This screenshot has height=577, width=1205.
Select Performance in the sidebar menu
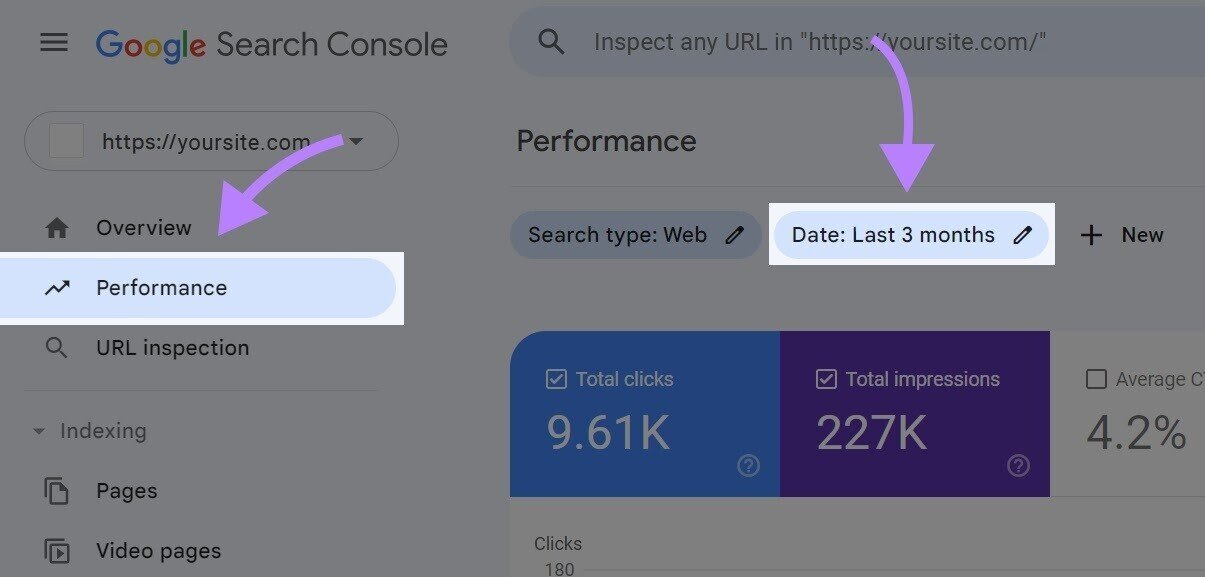click(161, 287)
